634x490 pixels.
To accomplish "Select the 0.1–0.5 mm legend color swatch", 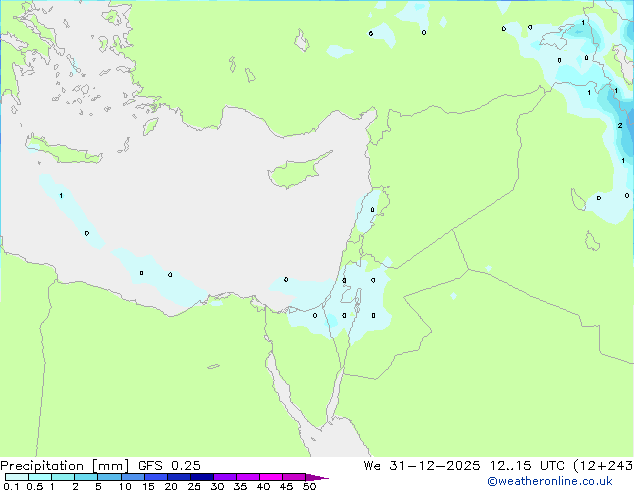I will [x=17, y=477].
